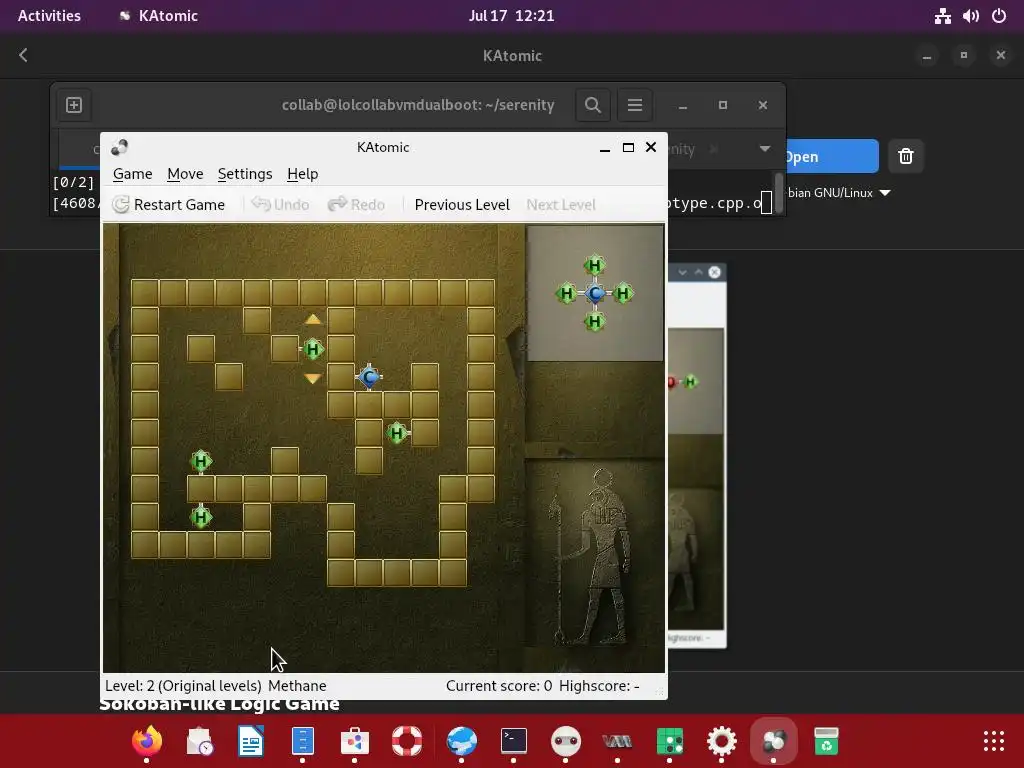1024x768 pixels.
Task: Click Next Level button
Action: [561, 204]
